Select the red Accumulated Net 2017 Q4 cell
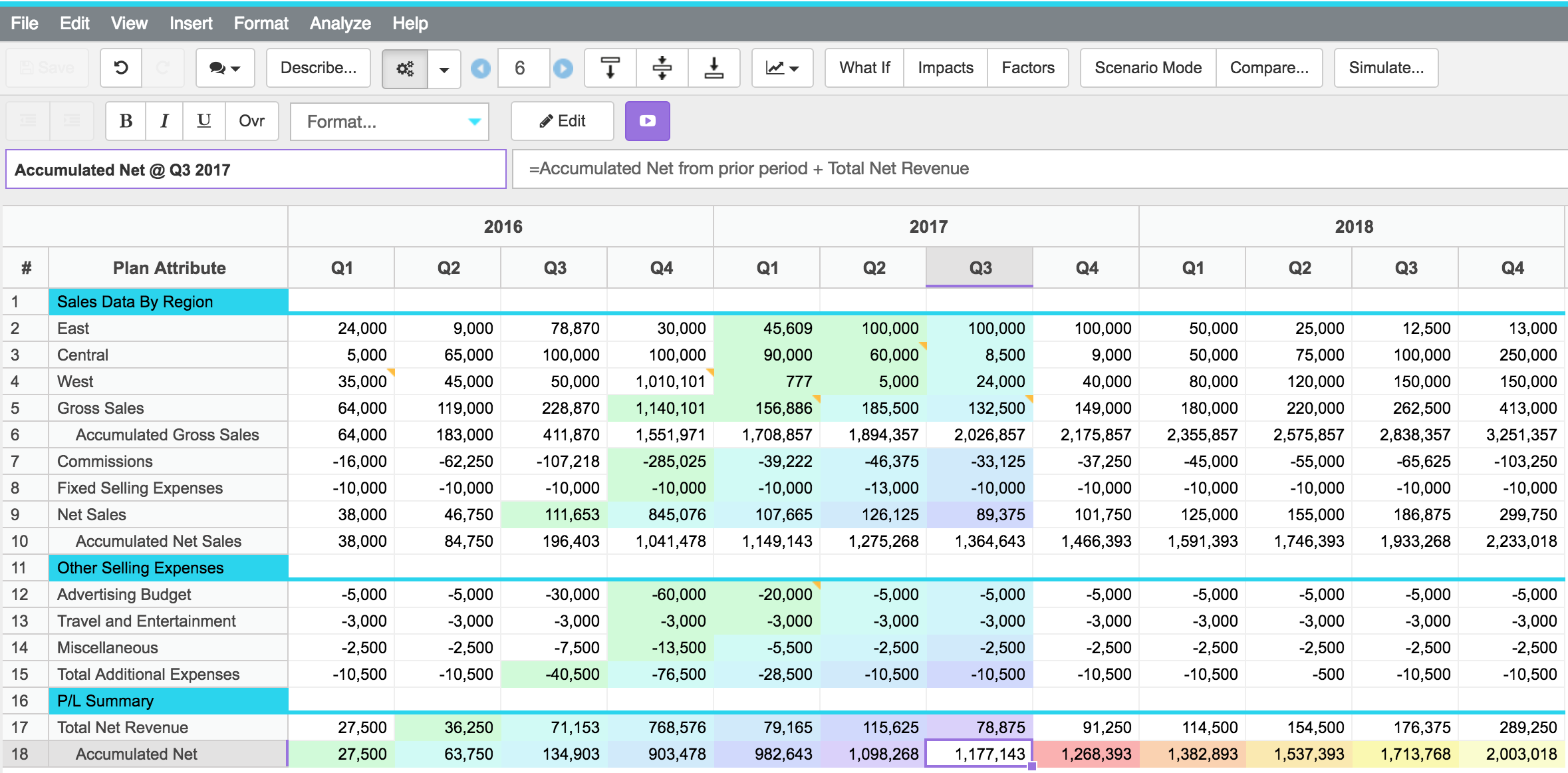1568x773 pixels. point(1087,754)
